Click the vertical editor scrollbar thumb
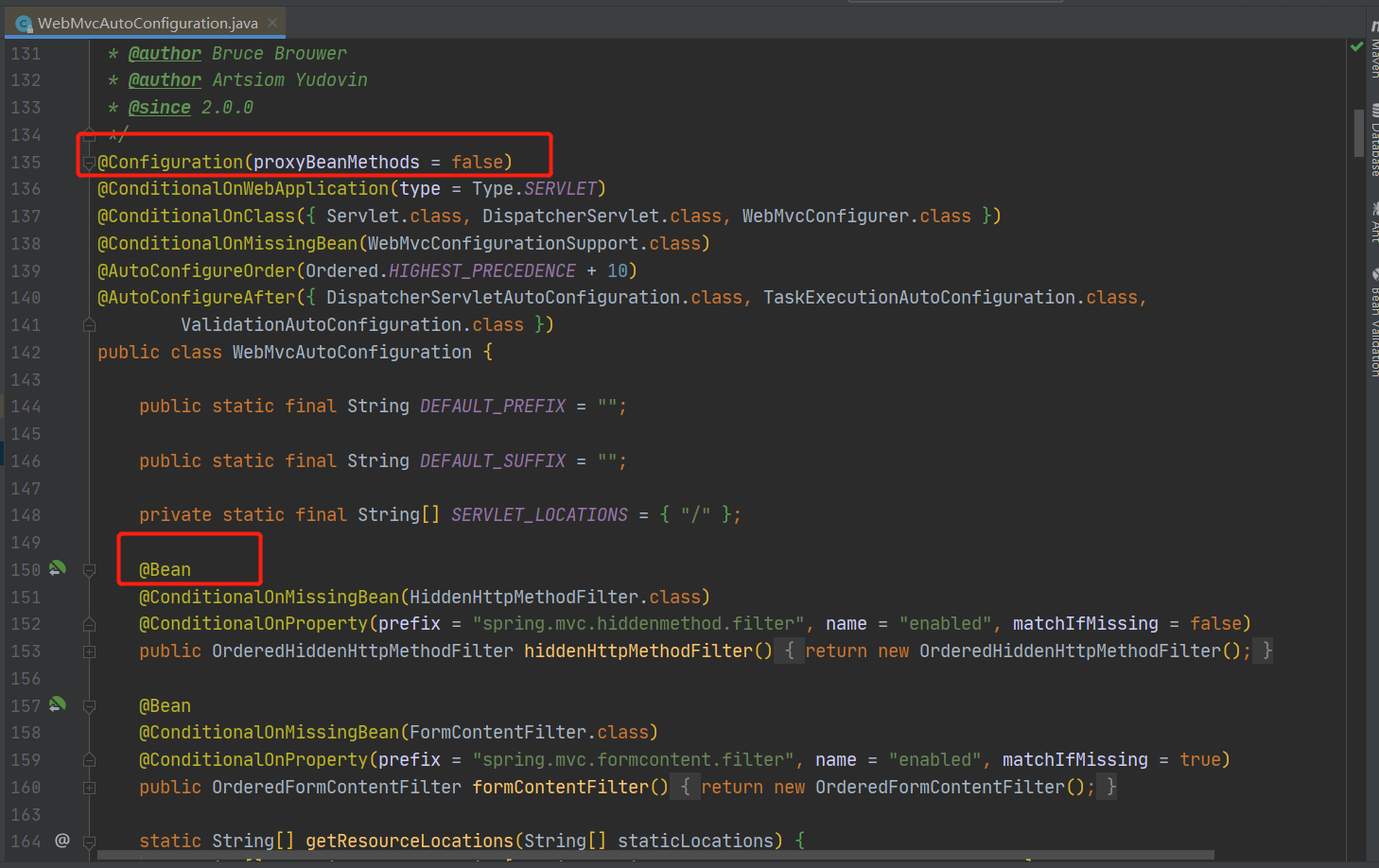This screenshot has height=868, width=1379. (1359, 132)
